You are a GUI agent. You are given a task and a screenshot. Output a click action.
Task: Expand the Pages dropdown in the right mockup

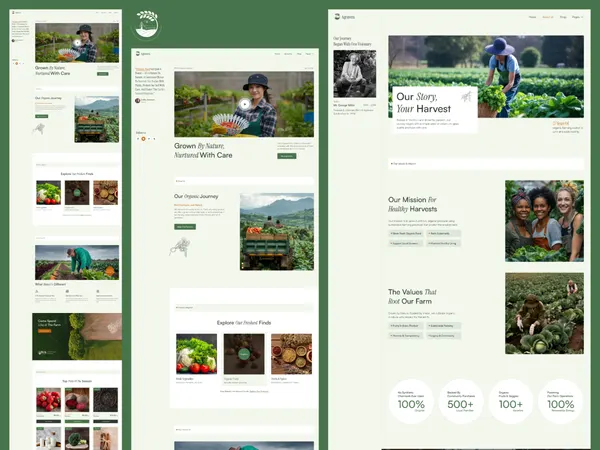(577, 17)
